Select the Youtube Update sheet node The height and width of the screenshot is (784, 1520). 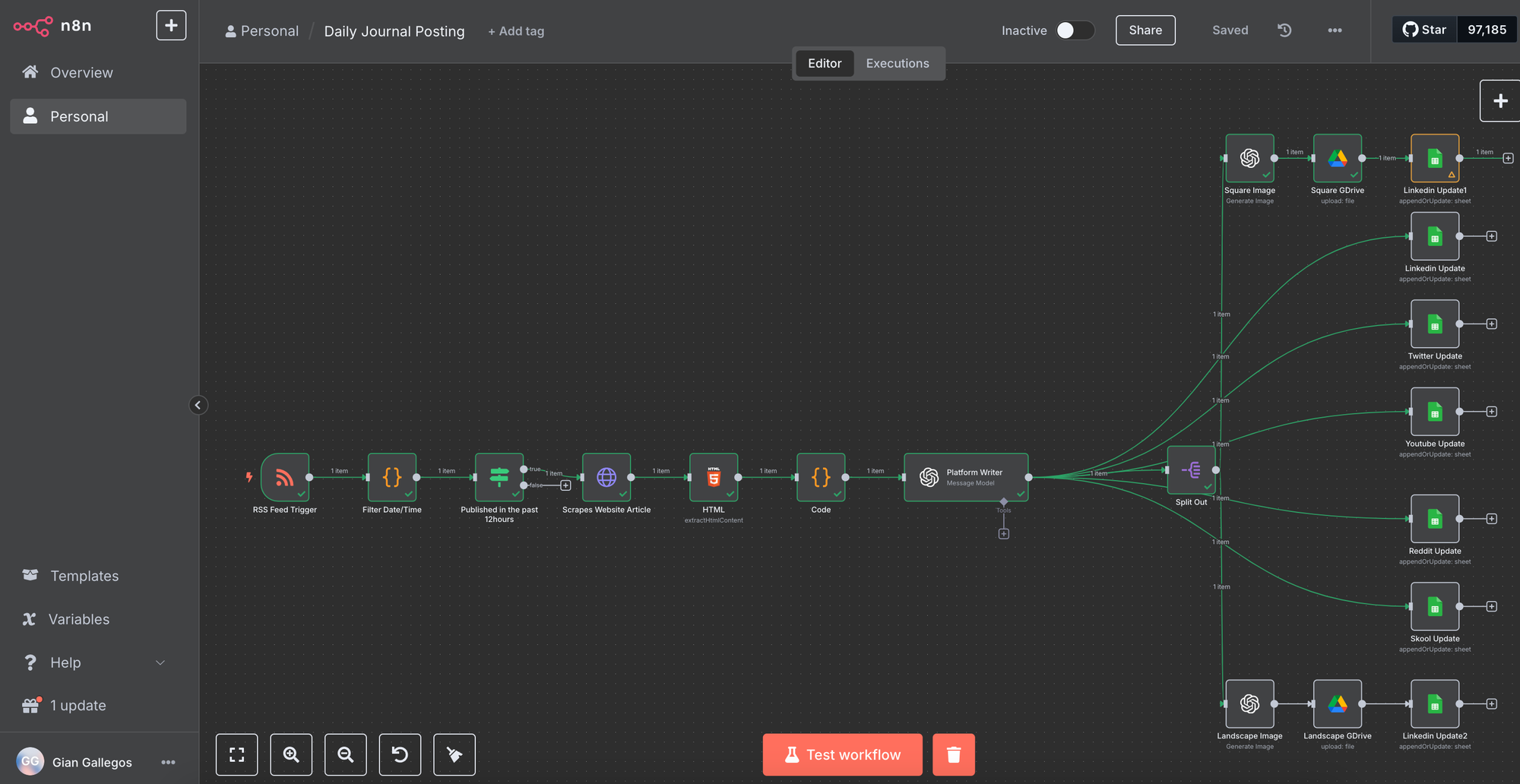(x=1435, y=412)
